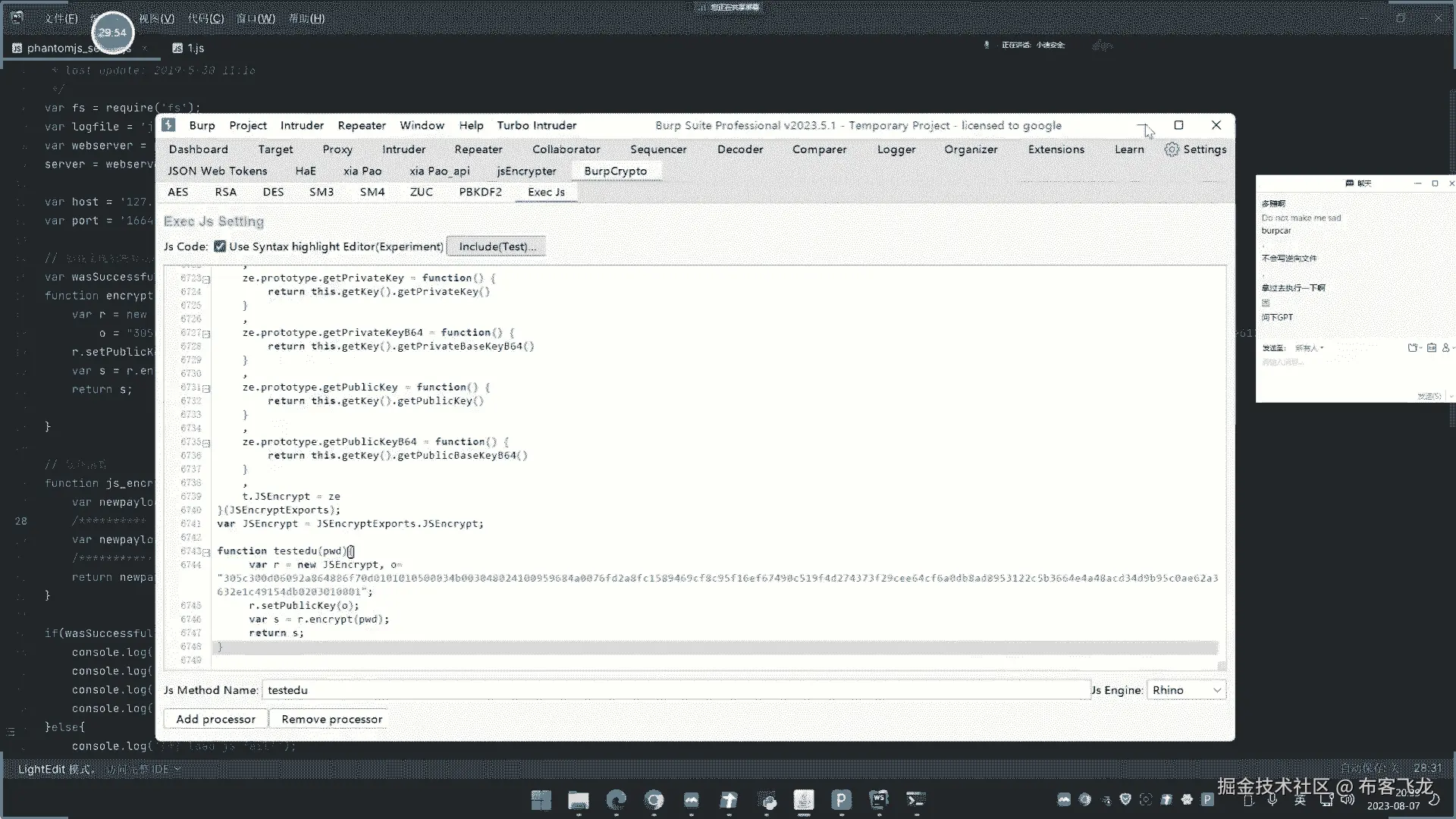Click the Burp Suite logo icon
1456x819 pixels.
coord(168,125)
